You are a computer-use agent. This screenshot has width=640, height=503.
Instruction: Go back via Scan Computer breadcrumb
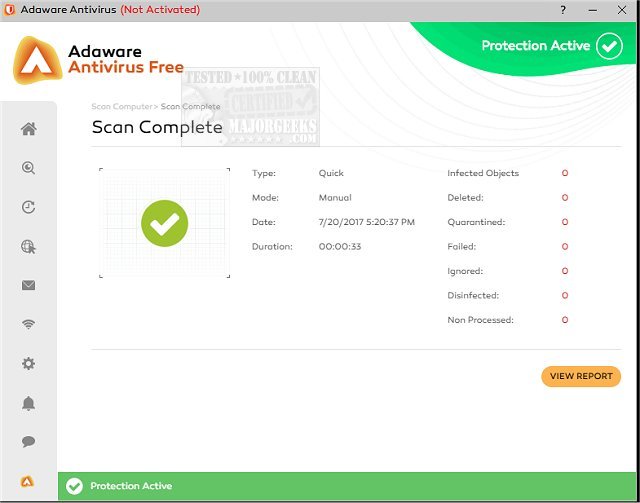pyautogui.click(x=122, y=107)
